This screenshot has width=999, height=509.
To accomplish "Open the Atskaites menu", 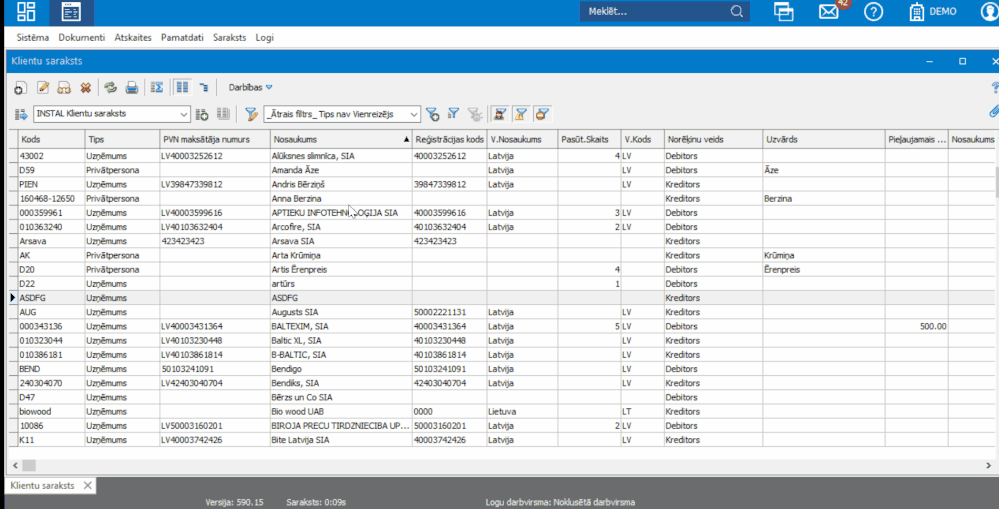I will coord(133,37).
